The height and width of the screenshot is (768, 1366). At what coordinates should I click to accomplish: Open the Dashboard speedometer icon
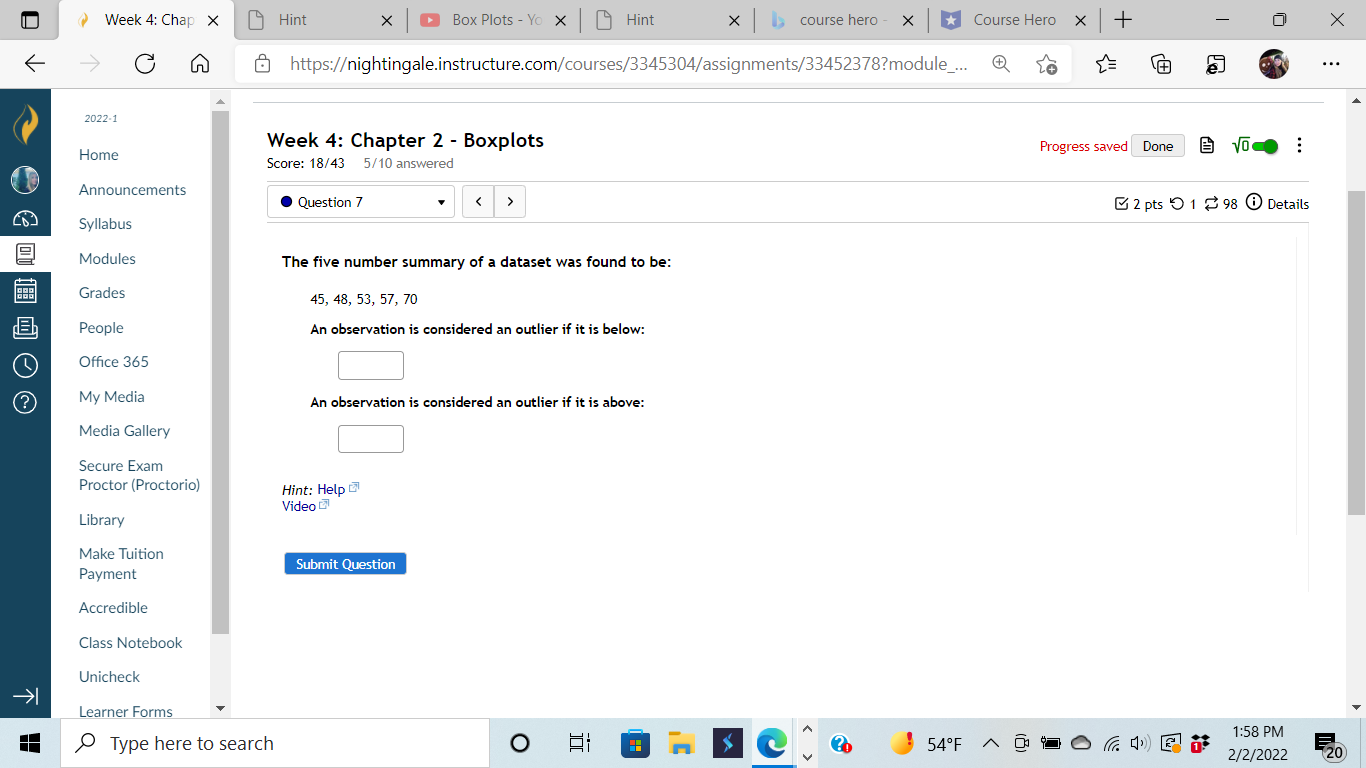pyautogui.click(x=25, y=219)
